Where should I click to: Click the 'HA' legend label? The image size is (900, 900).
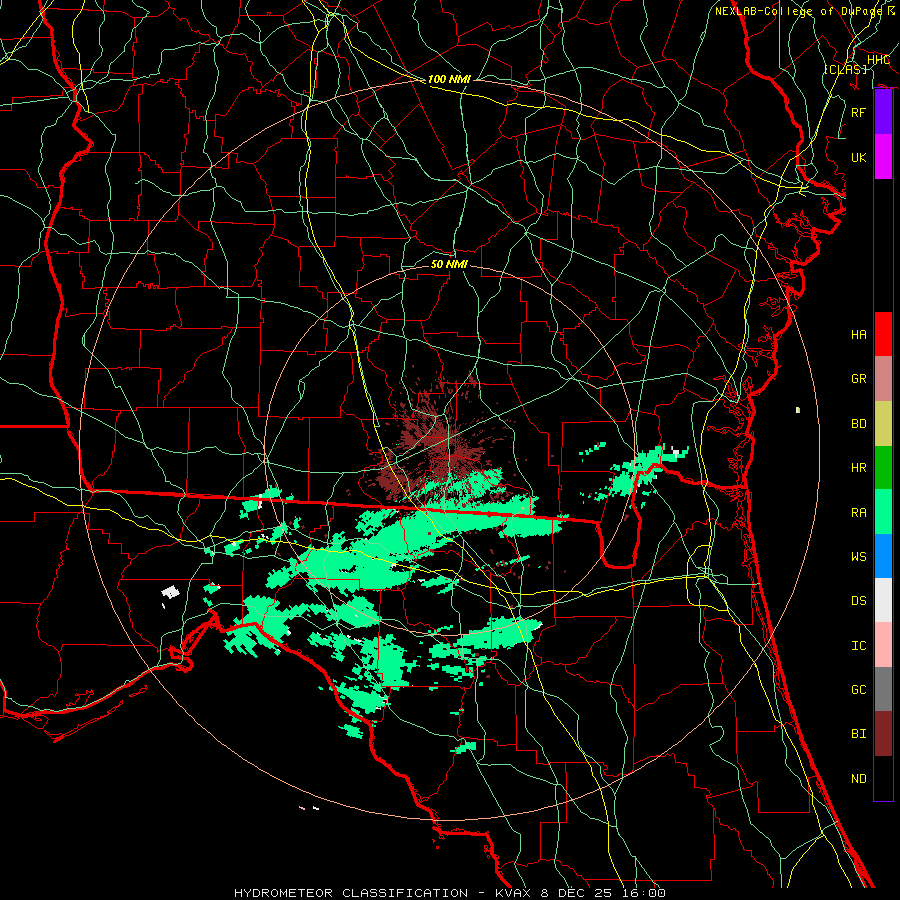[858, 334]
